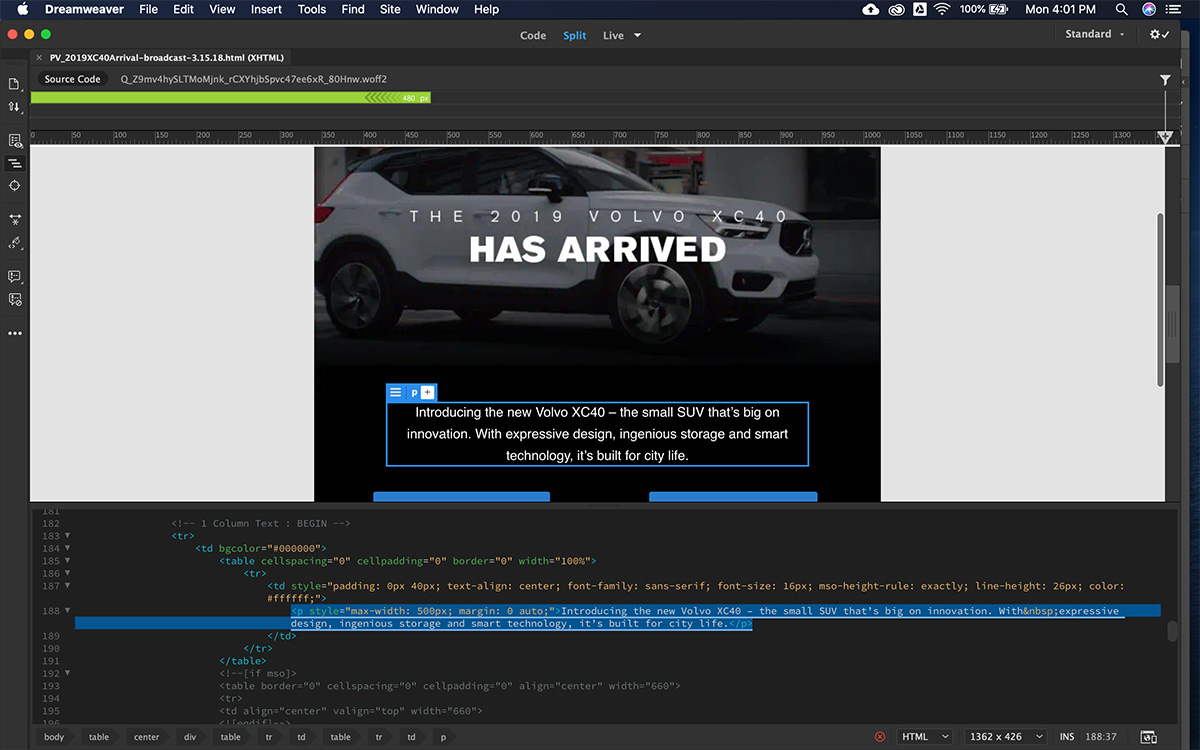This screenshot has height=750, width=1200.
Task: Click File Management up-down arrows icon
Action: pos(15,106)
